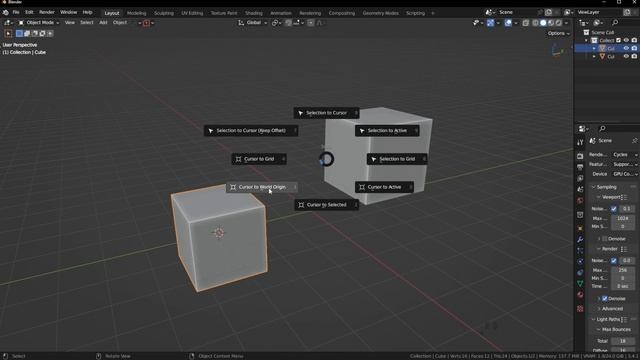Open the pivot point link icon dropdown
Image resolution: width=640 pixels, height=360 pixels.
pyautogui.click(x=276, y=23)
